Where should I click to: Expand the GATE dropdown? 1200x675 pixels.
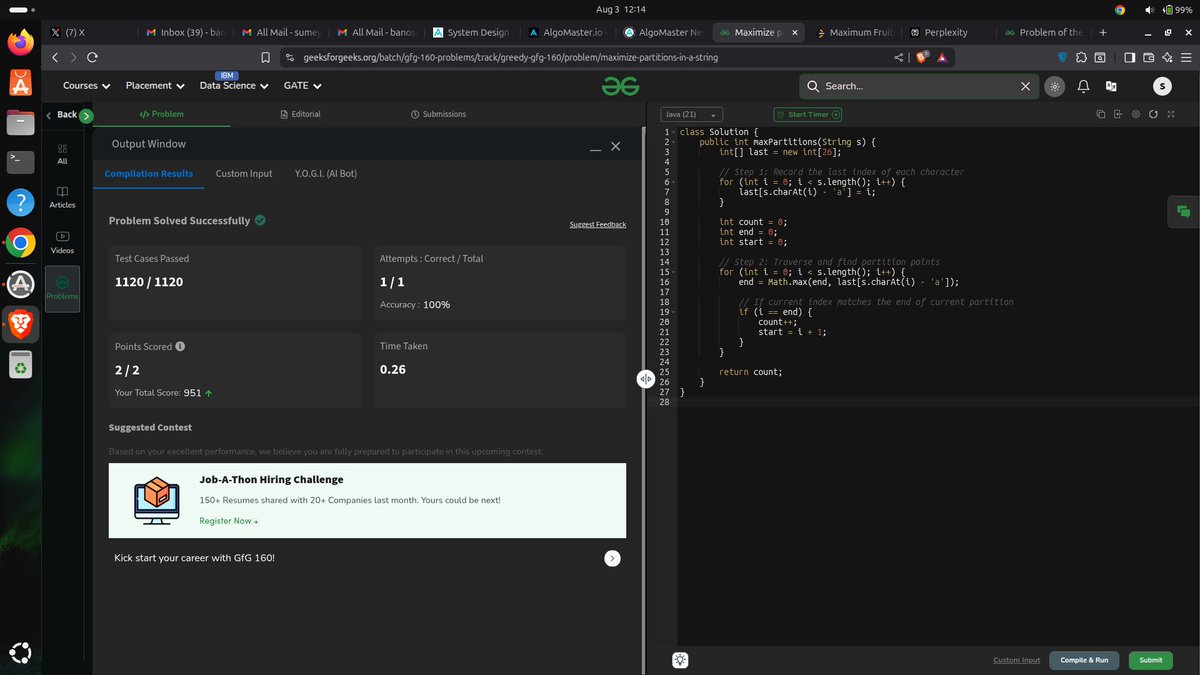click(302, 86)
